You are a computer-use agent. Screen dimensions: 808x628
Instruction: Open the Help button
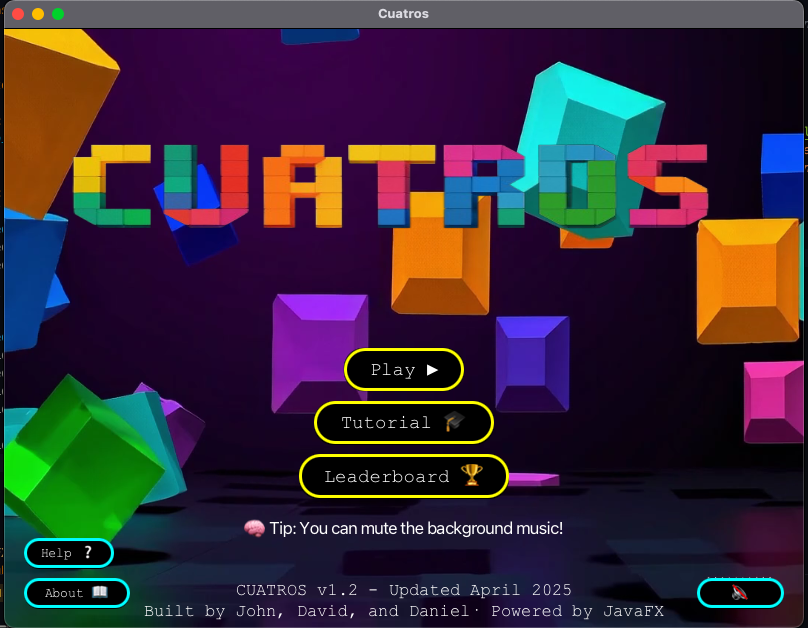(x=68, y=552)
